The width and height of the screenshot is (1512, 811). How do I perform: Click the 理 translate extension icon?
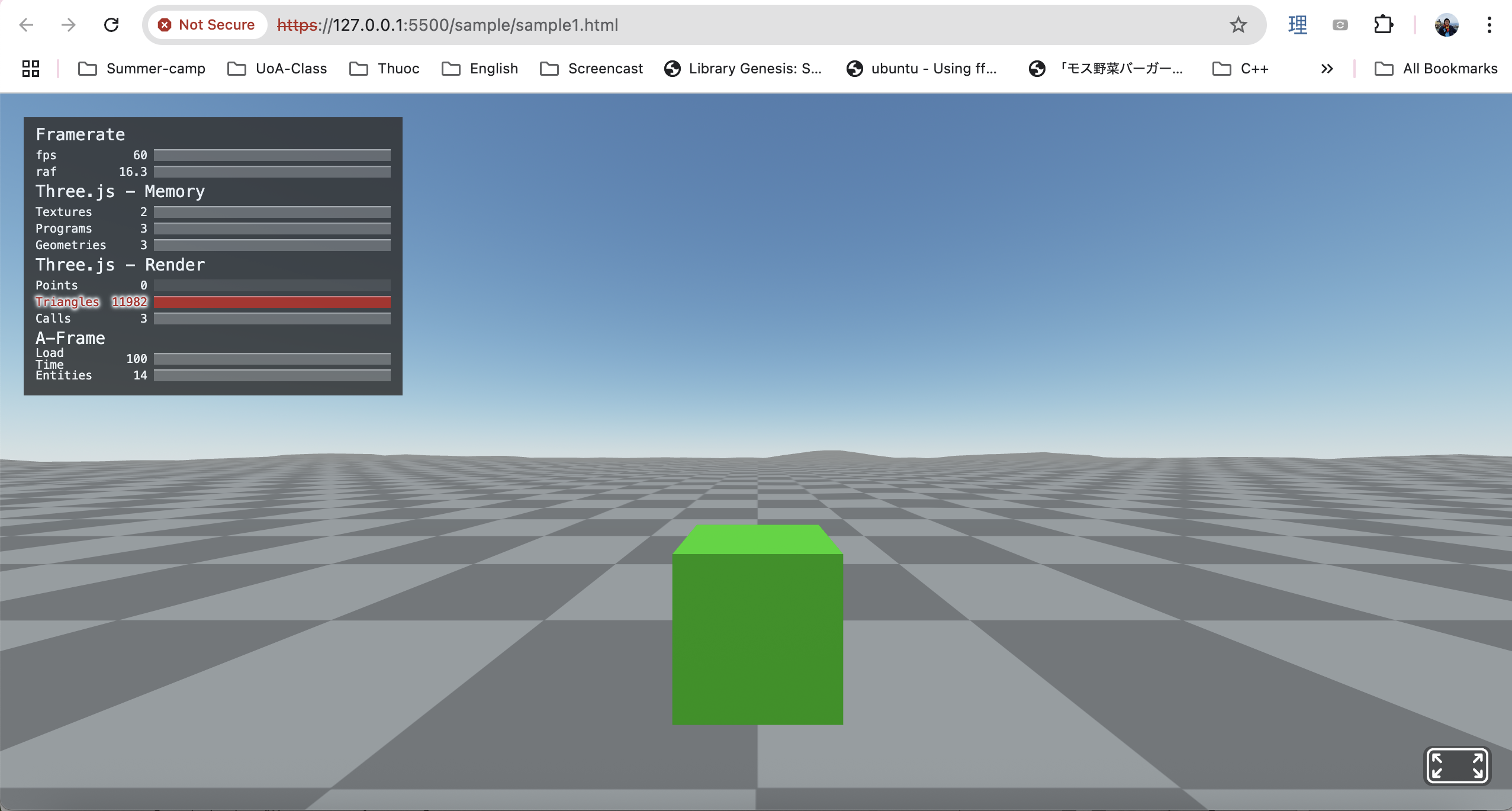(x=1297, y=24)
